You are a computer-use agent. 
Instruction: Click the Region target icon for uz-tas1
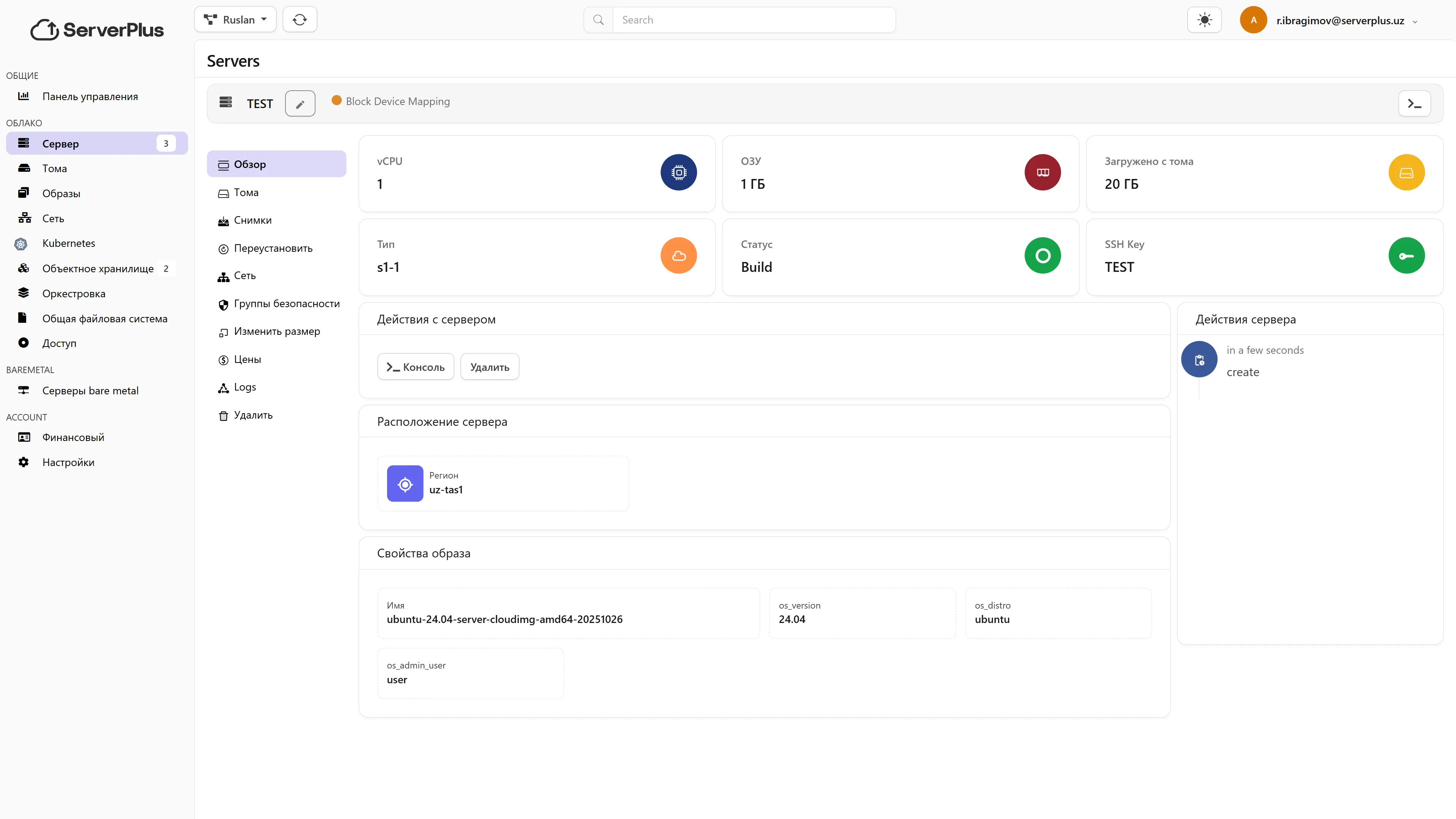coord(405,484)
